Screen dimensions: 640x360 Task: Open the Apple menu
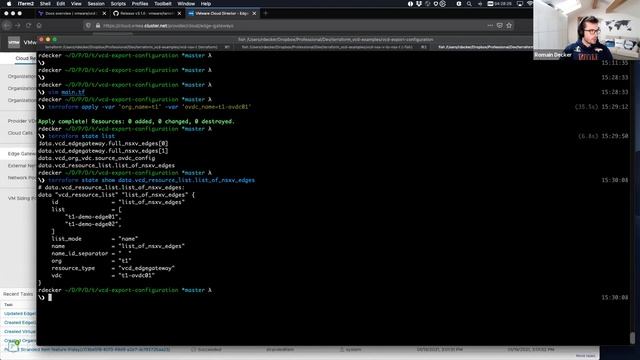click(x=9, y=4)
